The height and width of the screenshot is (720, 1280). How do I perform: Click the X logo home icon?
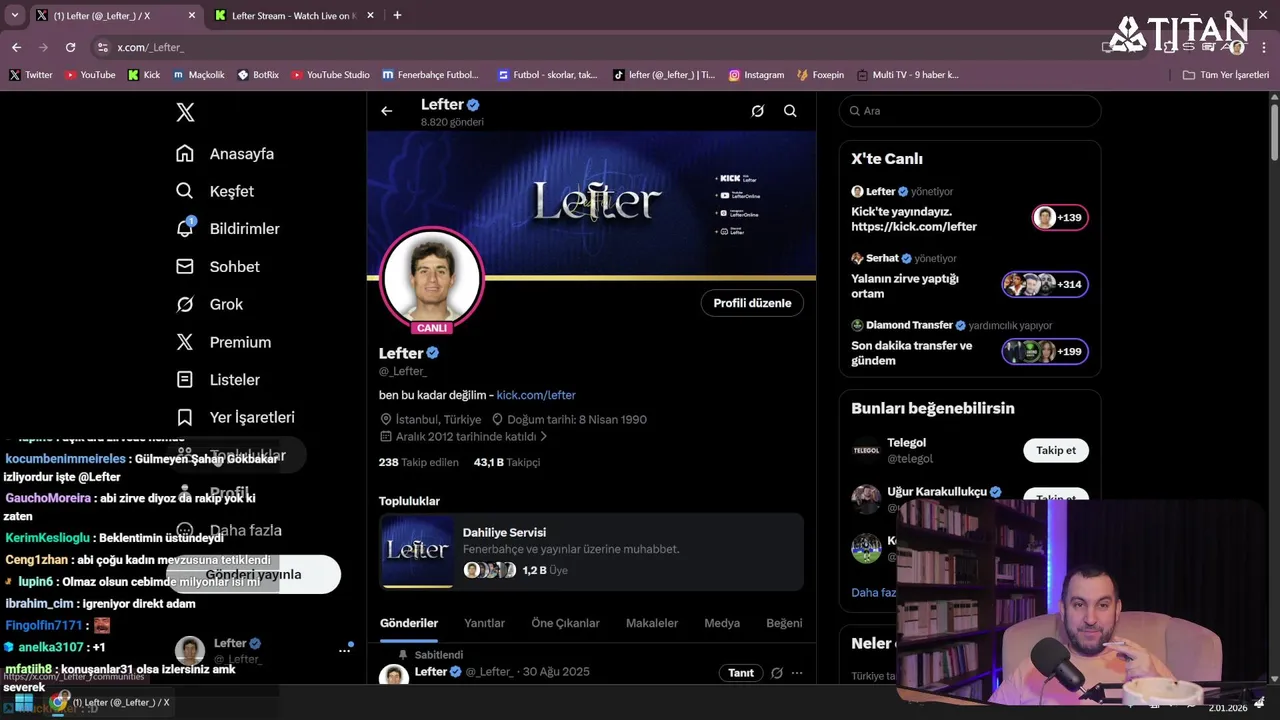tap(185, 112)
